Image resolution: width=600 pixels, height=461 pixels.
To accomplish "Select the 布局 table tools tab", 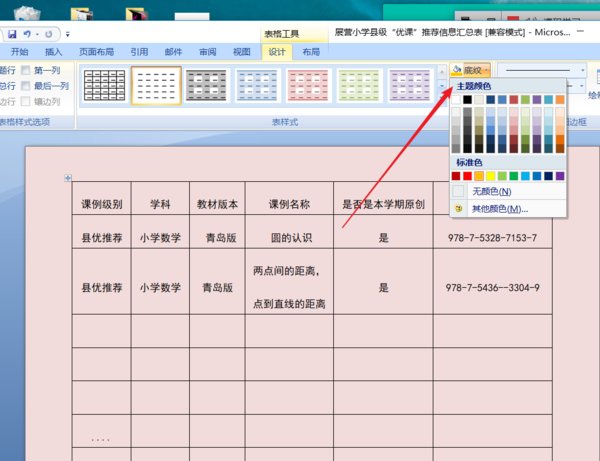I will 311,52.
